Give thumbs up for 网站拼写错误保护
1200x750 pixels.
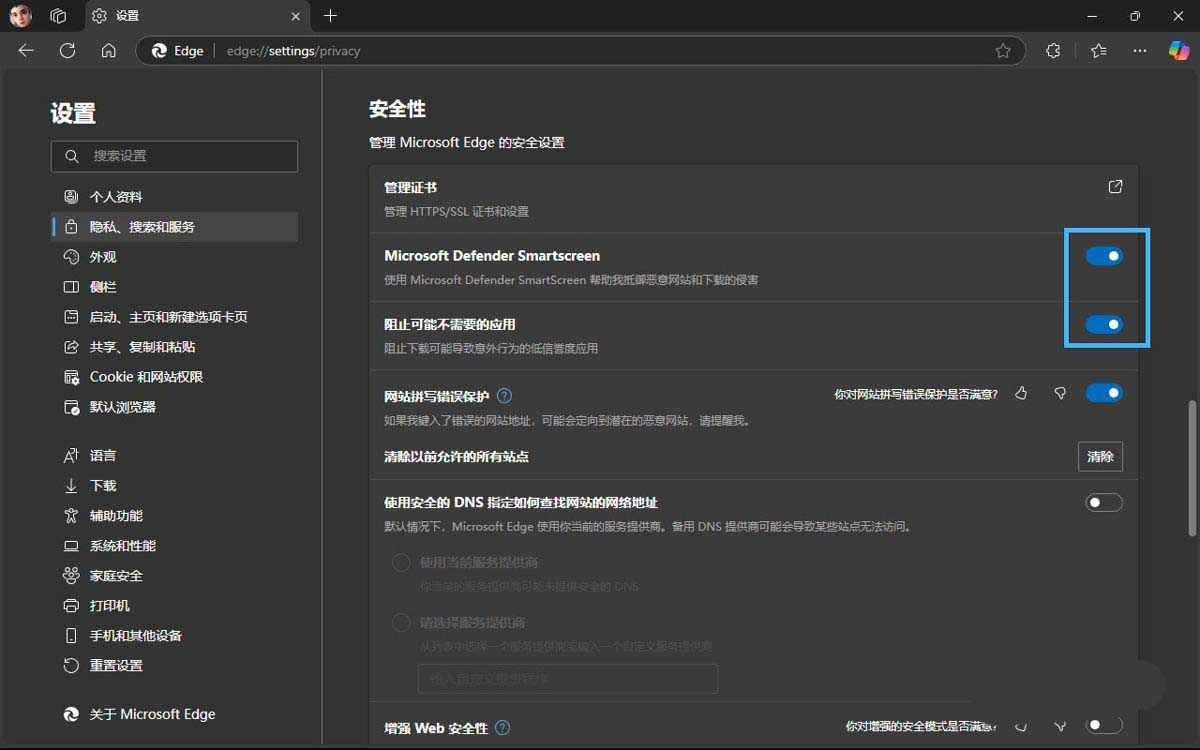[x=1021, y=394]
